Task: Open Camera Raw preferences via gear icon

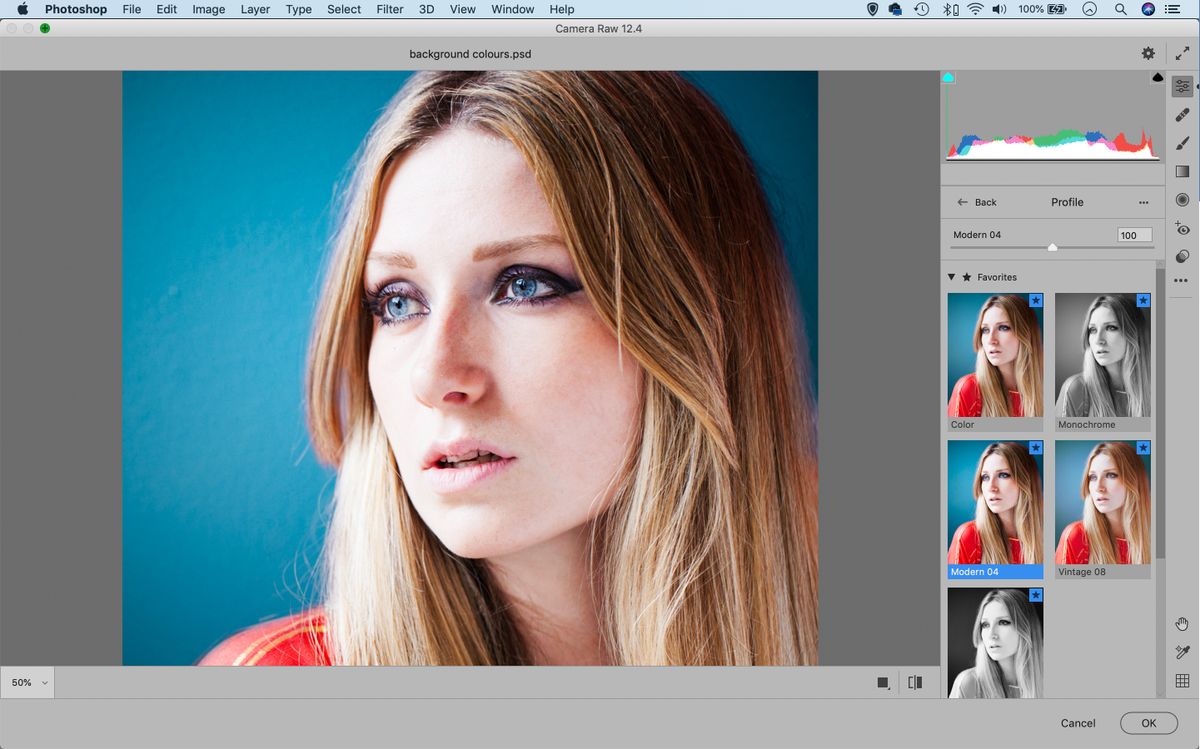Action: point(1148,52)
